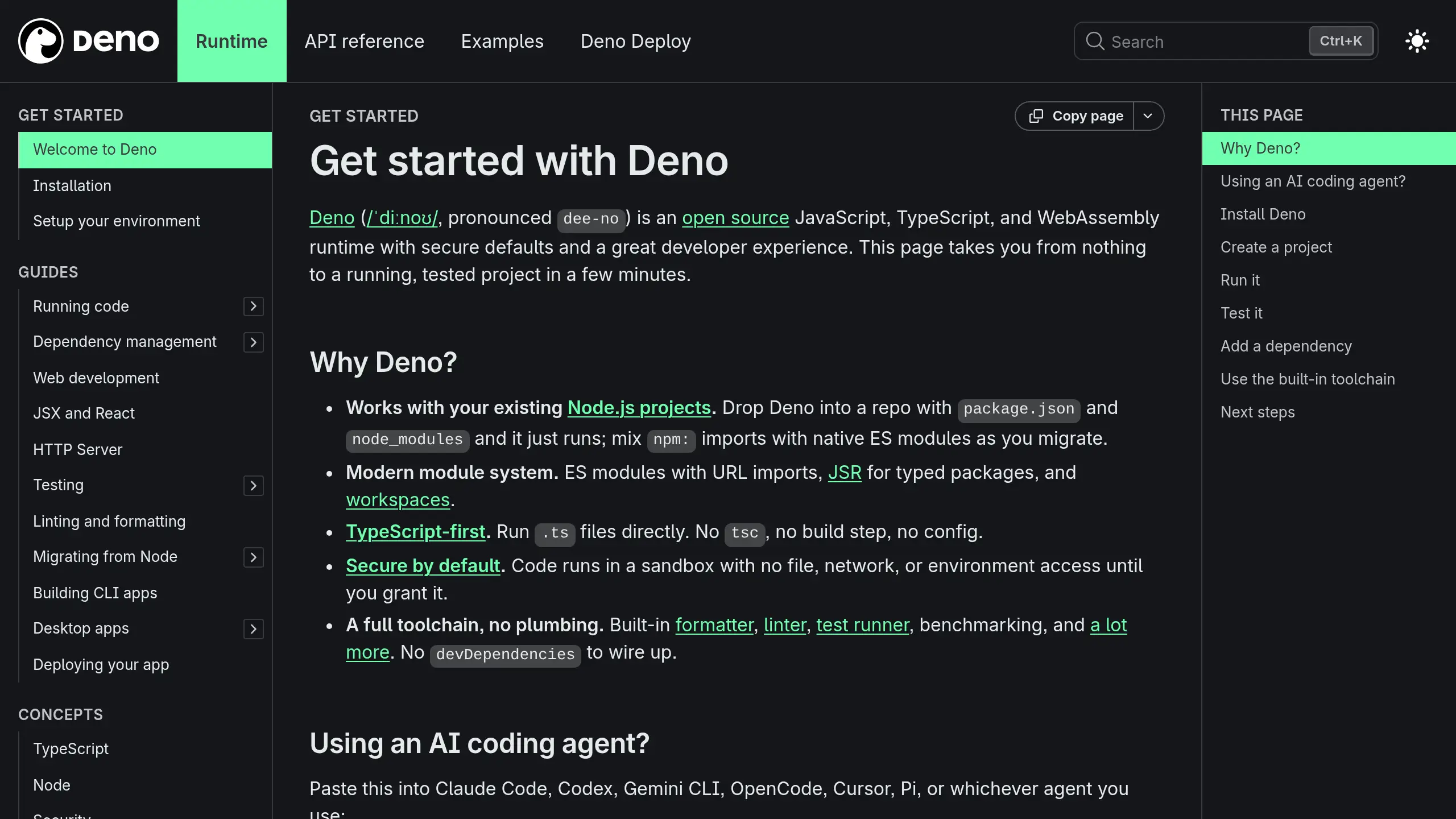
Task: Click the pronunciation /ˈdiːnoʊ/ link
Action: click(x=403, y=218)
